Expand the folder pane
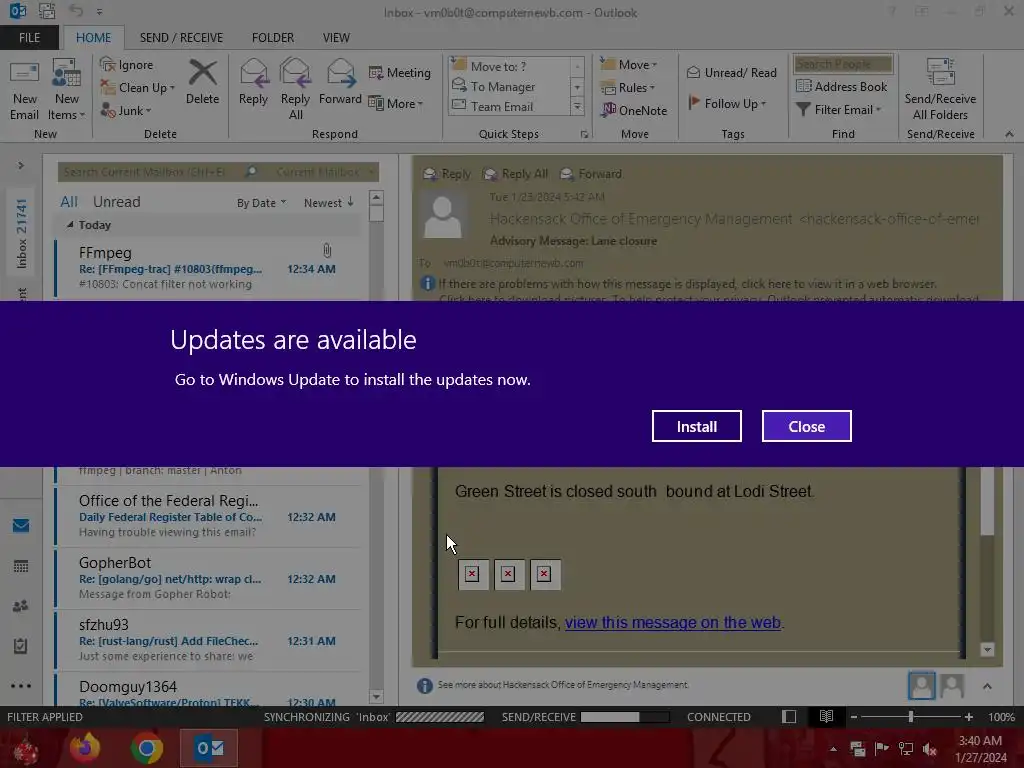The width and height of the screenshot is (1024, 768). (x=21, y=165)
